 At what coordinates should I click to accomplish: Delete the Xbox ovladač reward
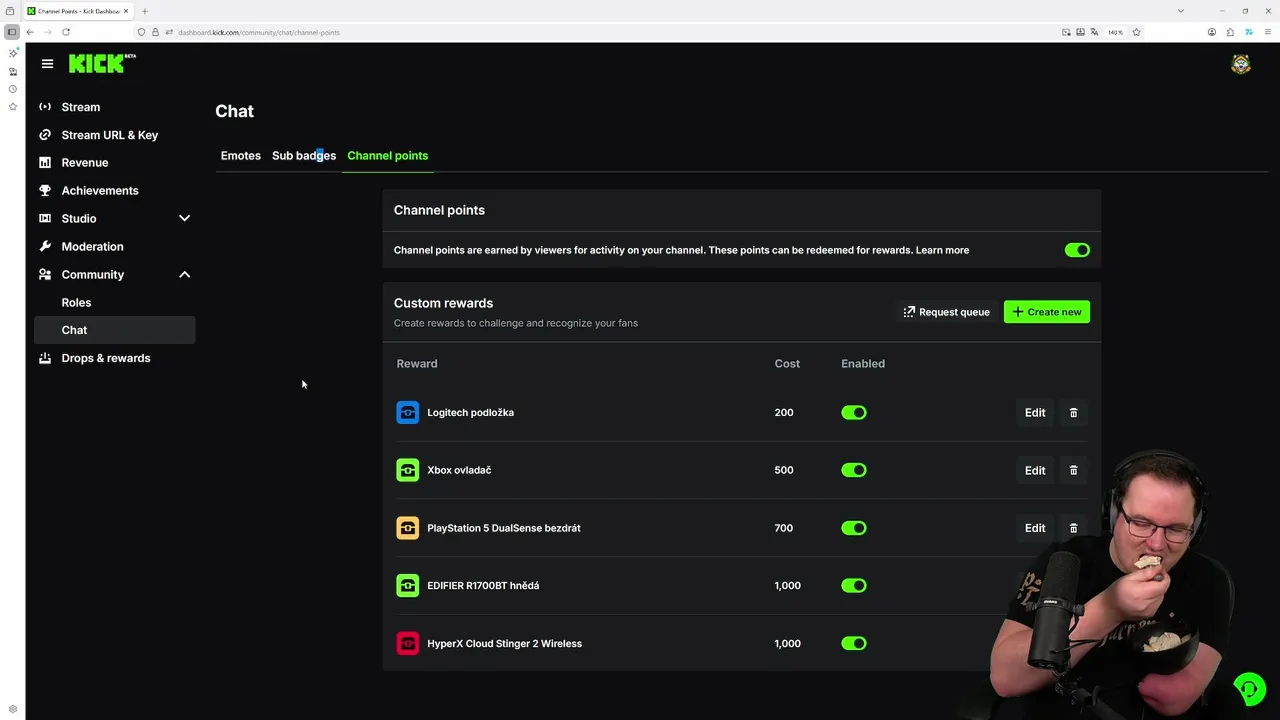[1074, 470]
